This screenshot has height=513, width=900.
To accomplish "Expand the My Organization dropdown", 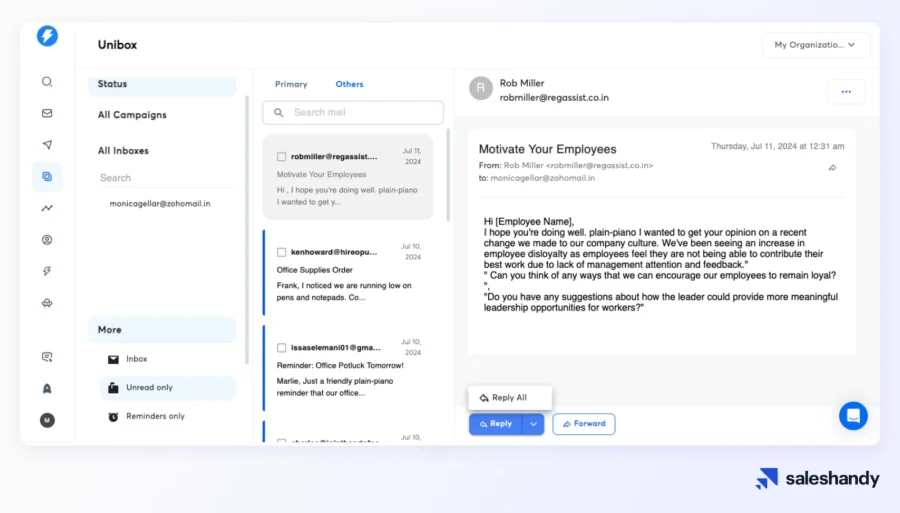I will pos(816,45).
